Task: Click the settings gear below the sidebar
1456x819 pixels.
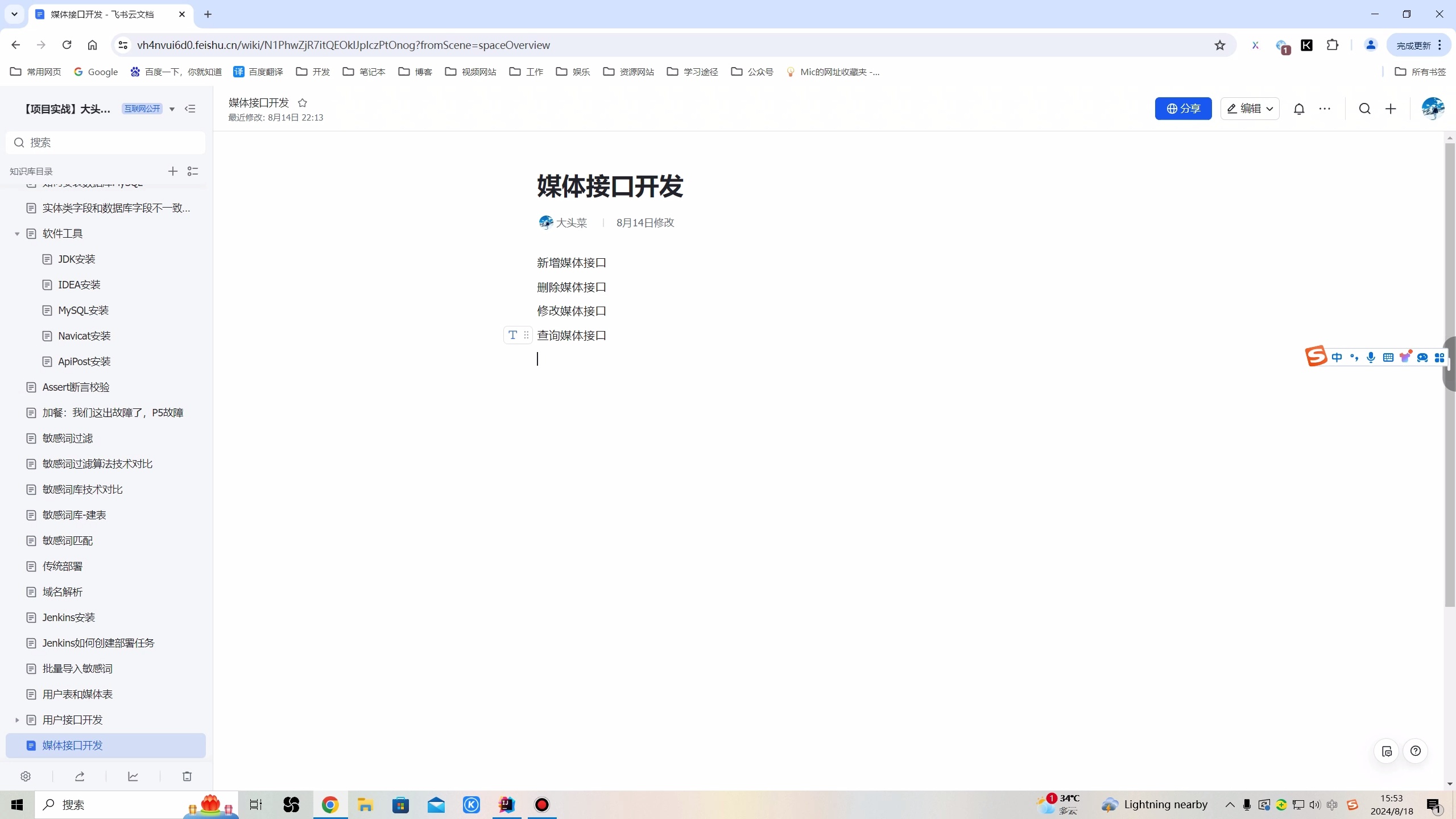Action: point(26,776)
